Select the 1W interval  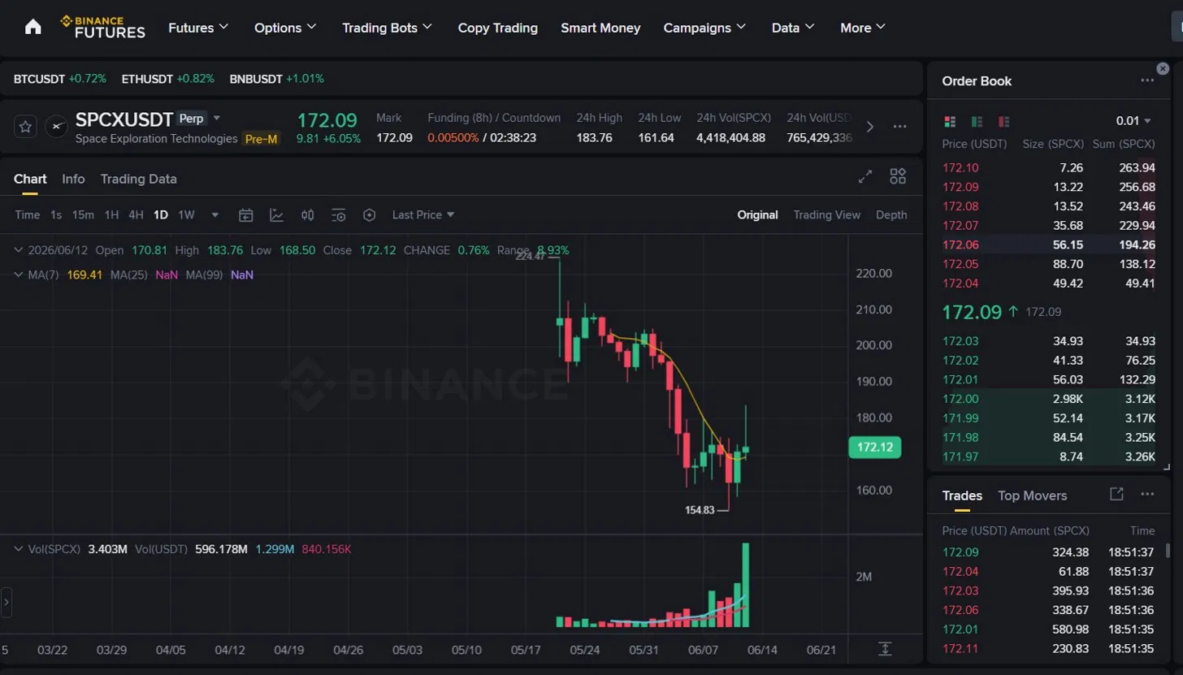point(186,215)
